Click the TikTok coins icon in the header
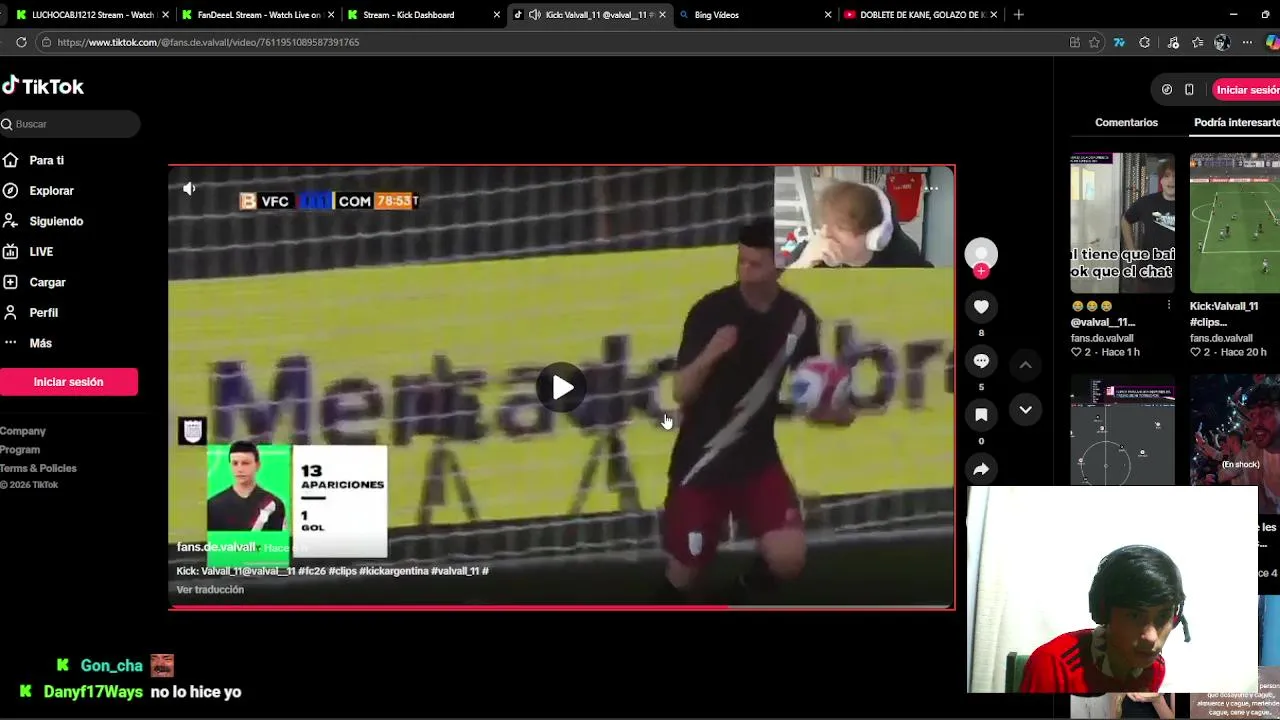This screenshot has height=720, width=1280. [x=1167, y=90]
